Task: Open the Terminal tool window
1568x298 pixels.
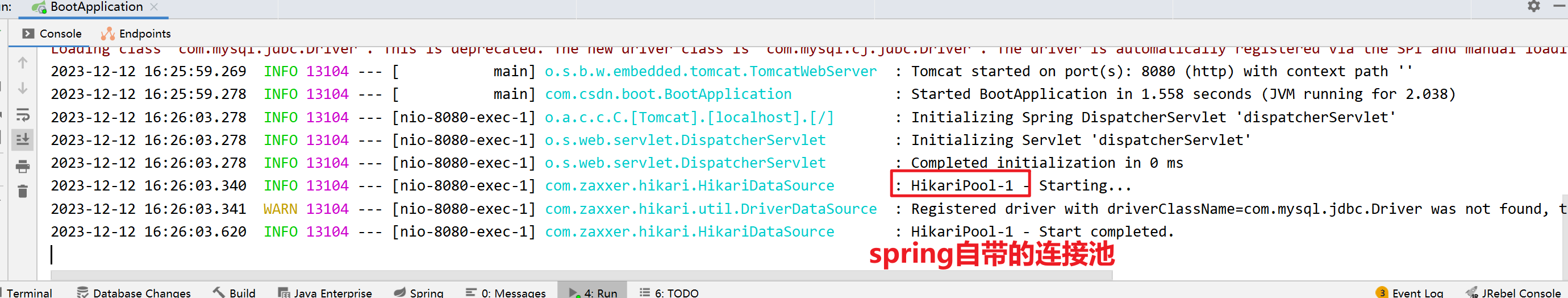Action: point(27,292)
